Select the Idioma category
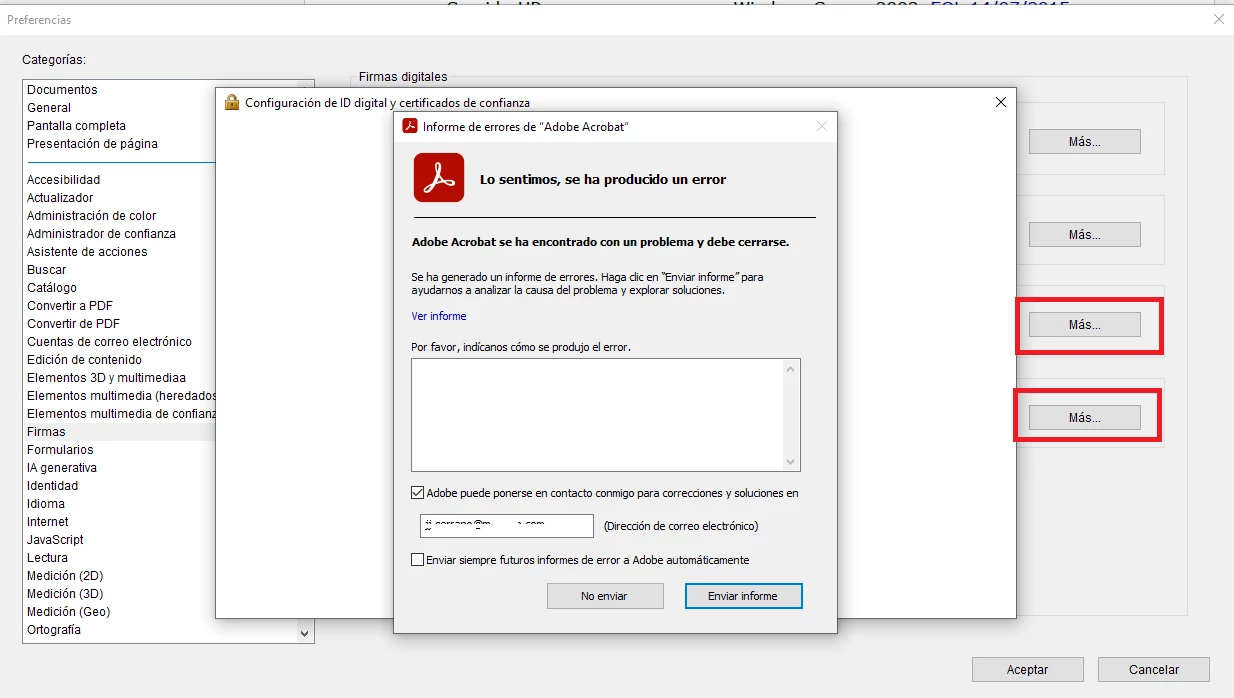1234x698 pixels. [46, 504]
